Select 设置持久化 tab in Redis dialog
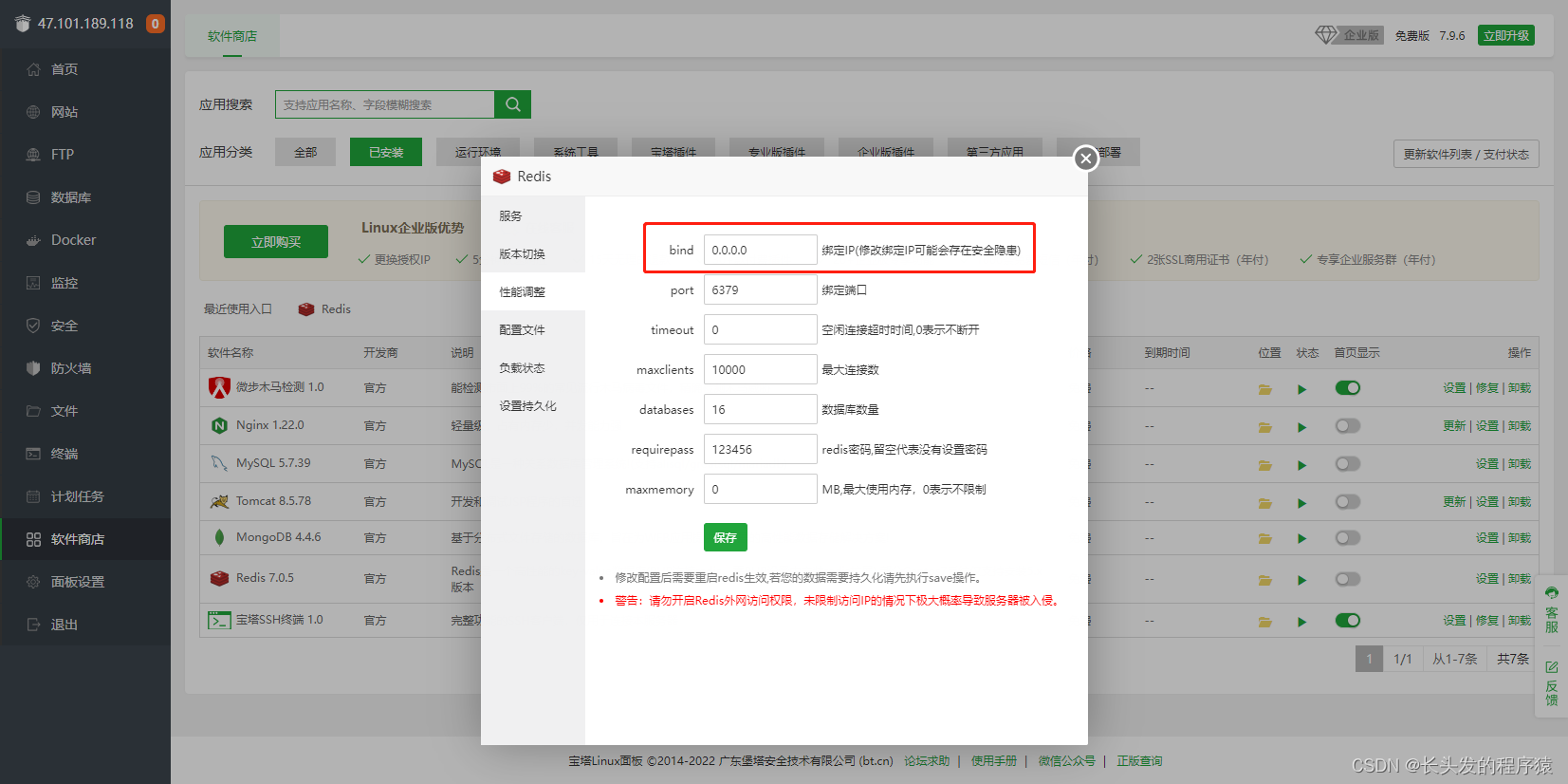Viewport: 1568px width, 784px height. [x=533, y=405]
